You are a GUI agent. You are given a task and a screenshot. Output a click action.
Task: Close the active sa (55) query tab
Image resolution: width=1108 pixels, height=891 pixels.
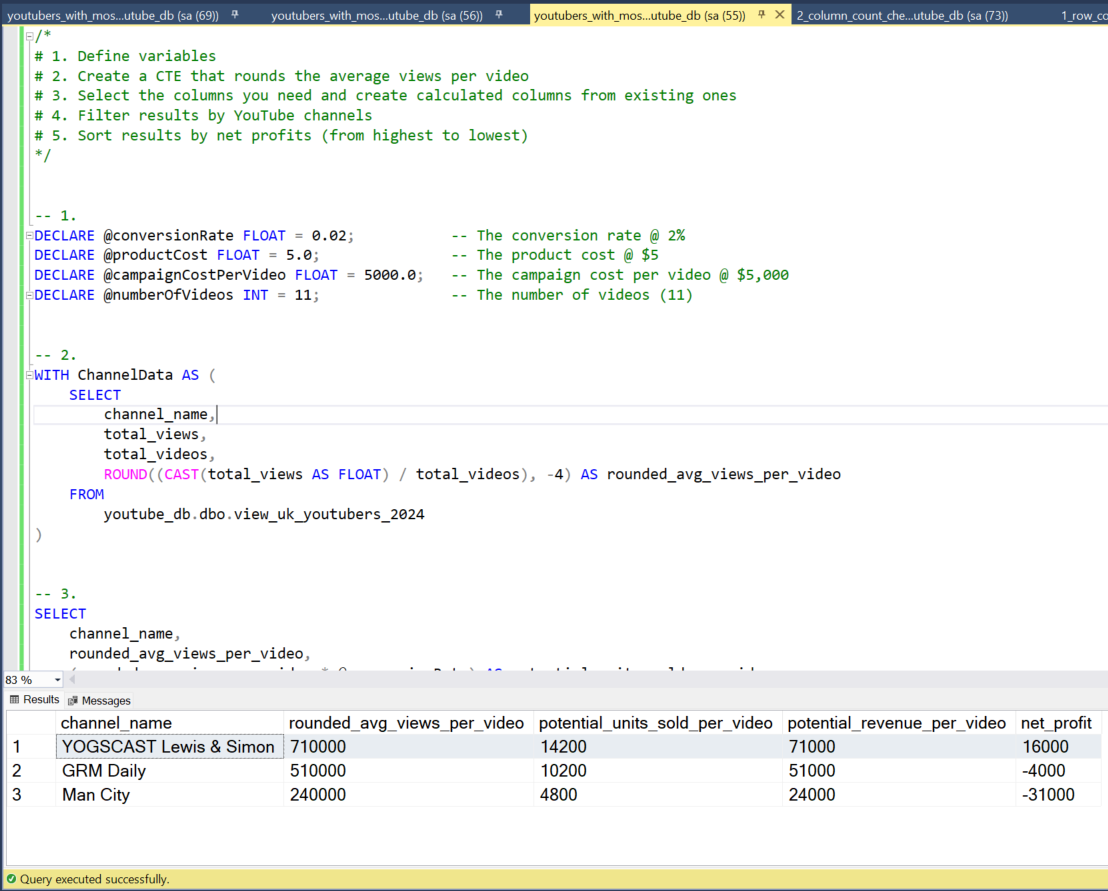[780, 15]
